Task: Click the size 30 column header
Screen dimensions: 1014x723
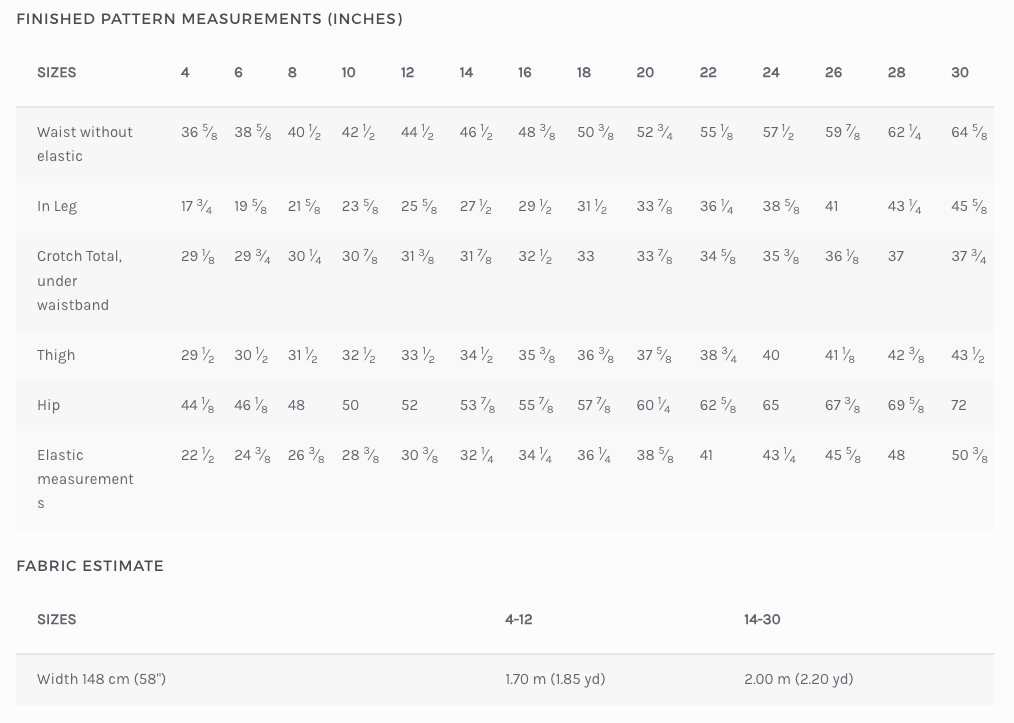Action: tap(960, 72)
